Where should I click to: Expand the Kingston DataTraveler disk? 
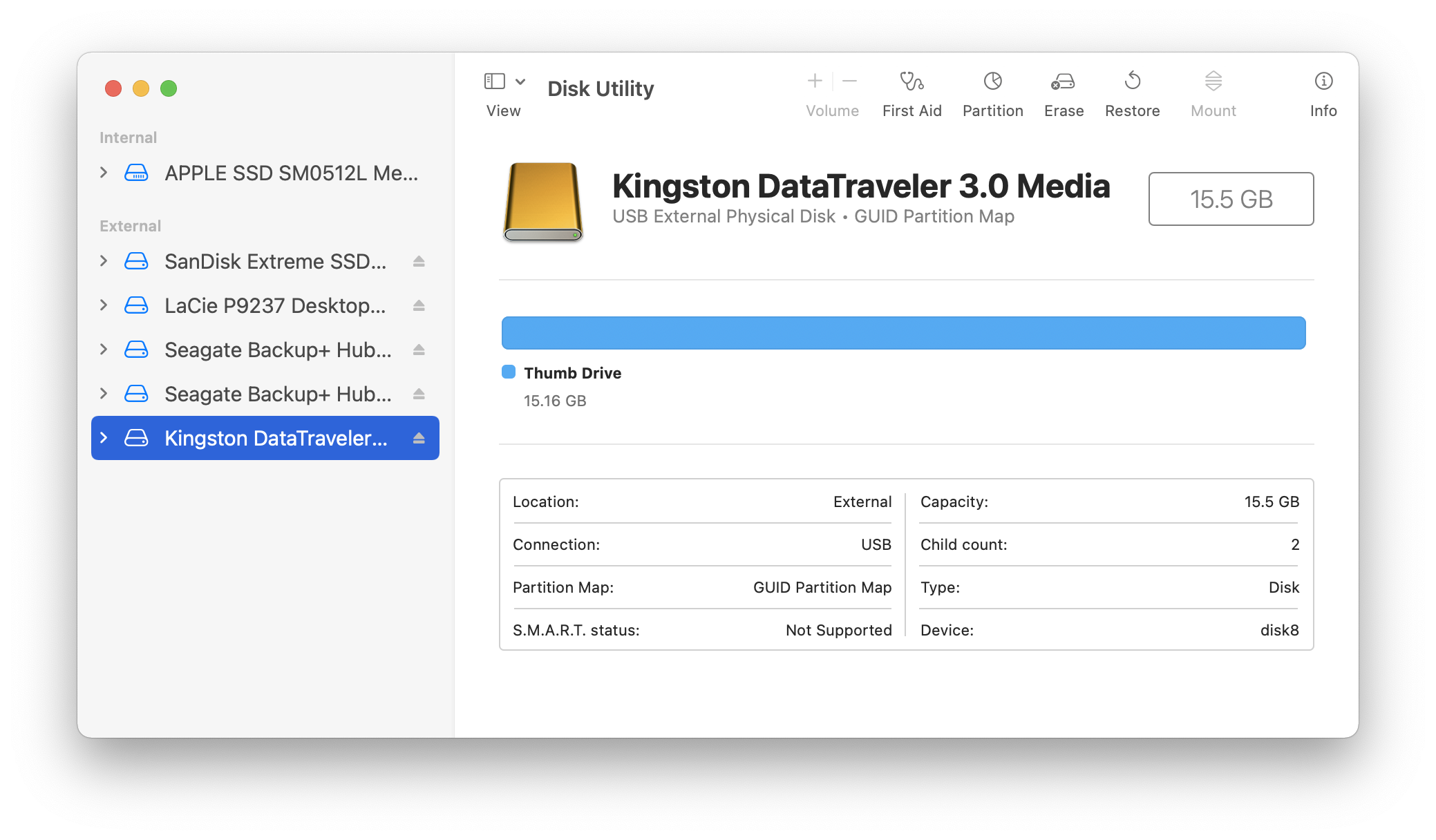(104, 438)
